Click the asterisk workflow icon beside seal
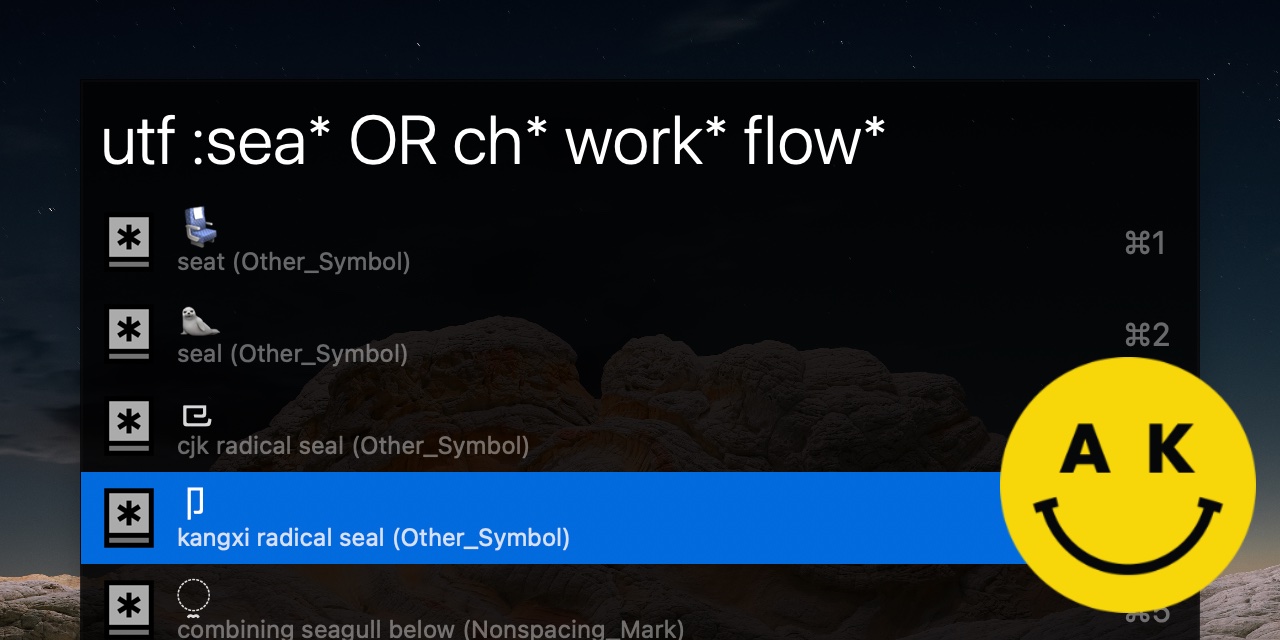 tap(129, 334)
